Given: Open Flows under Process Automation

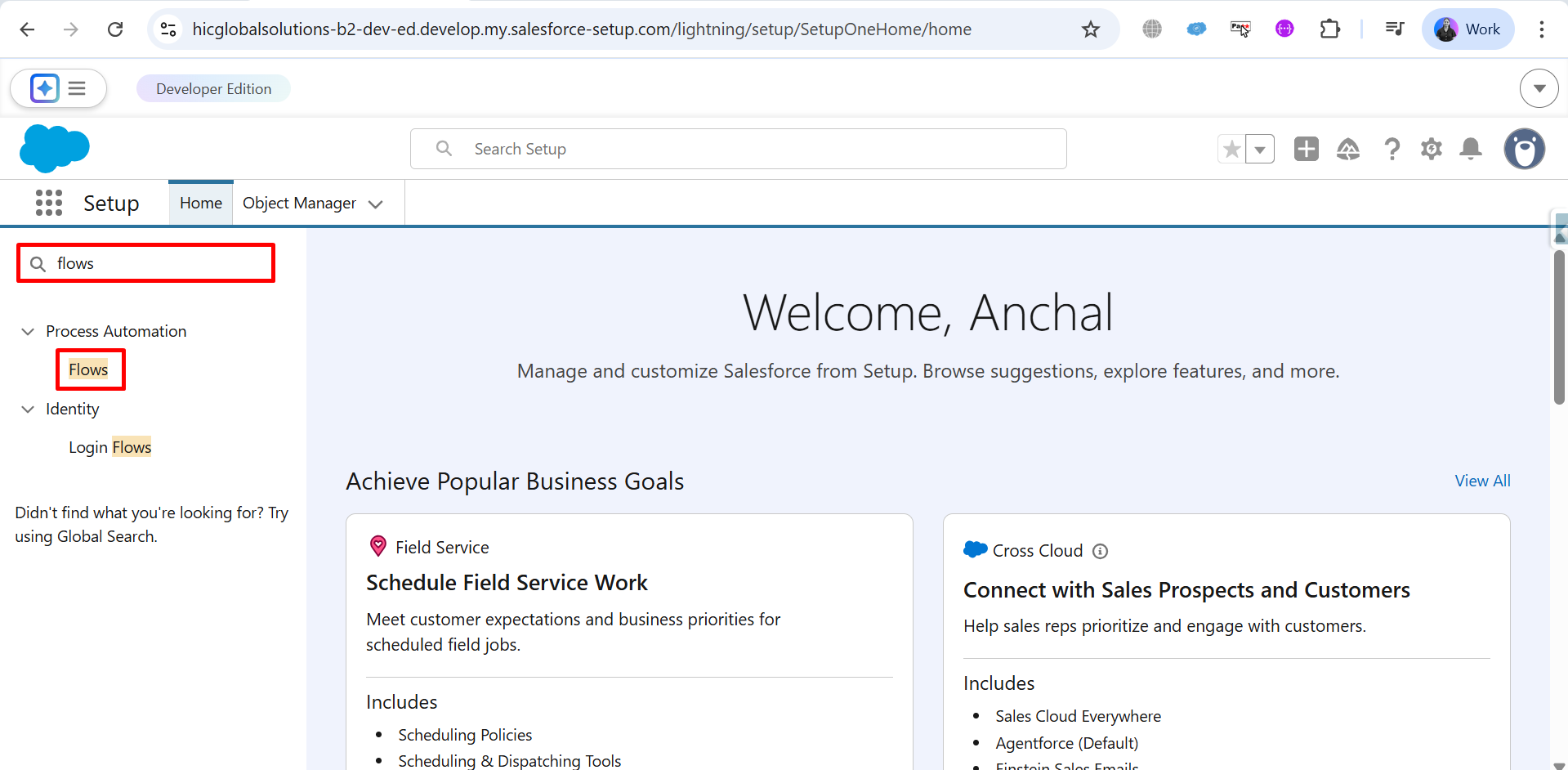Looking at the screenshot, I should click(x=88, y=369).
